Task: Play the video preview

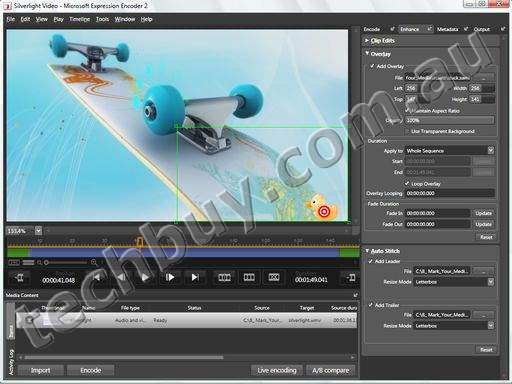Action: [145, 277]
